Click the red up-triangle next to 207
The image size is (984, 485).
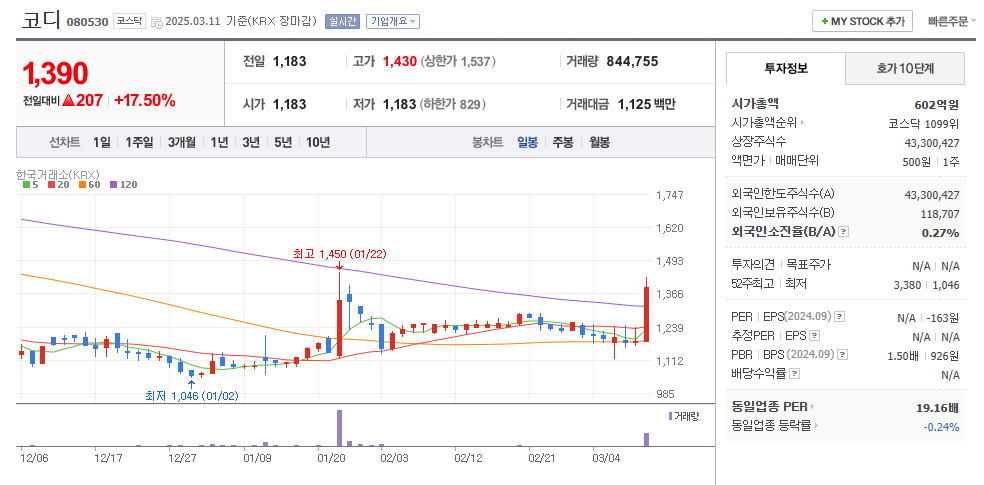[x=68, y=100]
